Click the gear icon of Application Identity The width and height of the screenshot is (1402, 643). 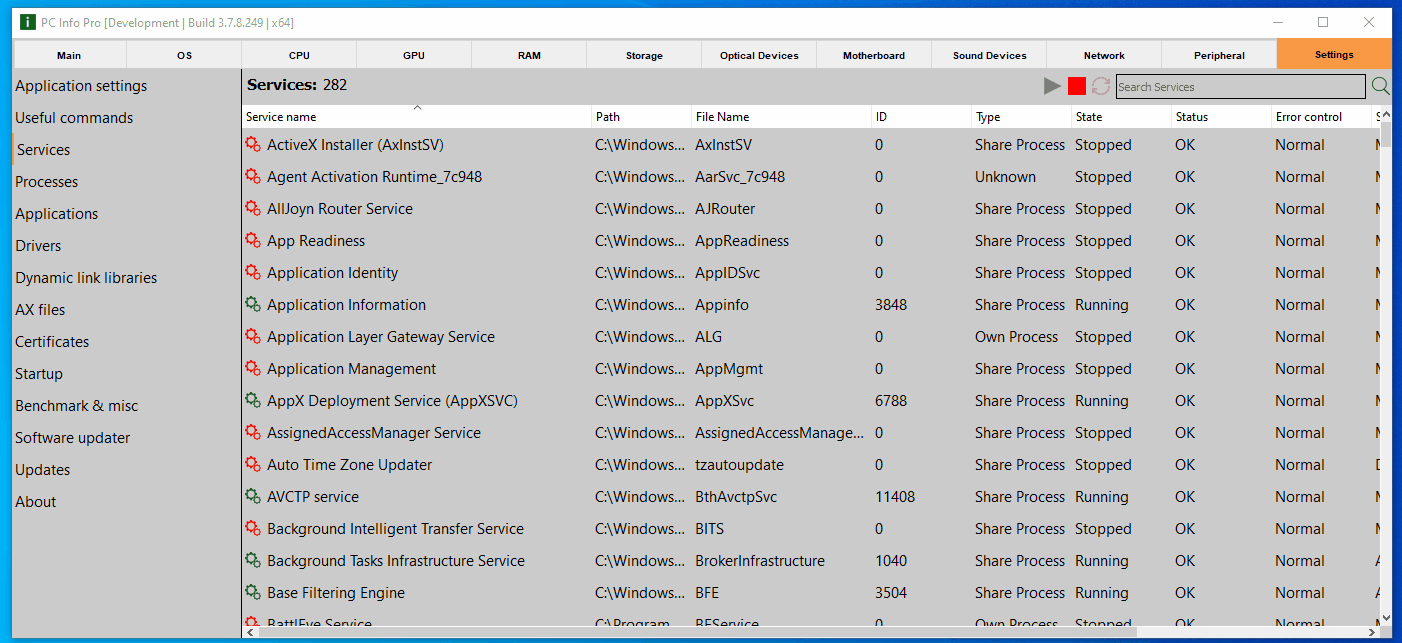253,273
